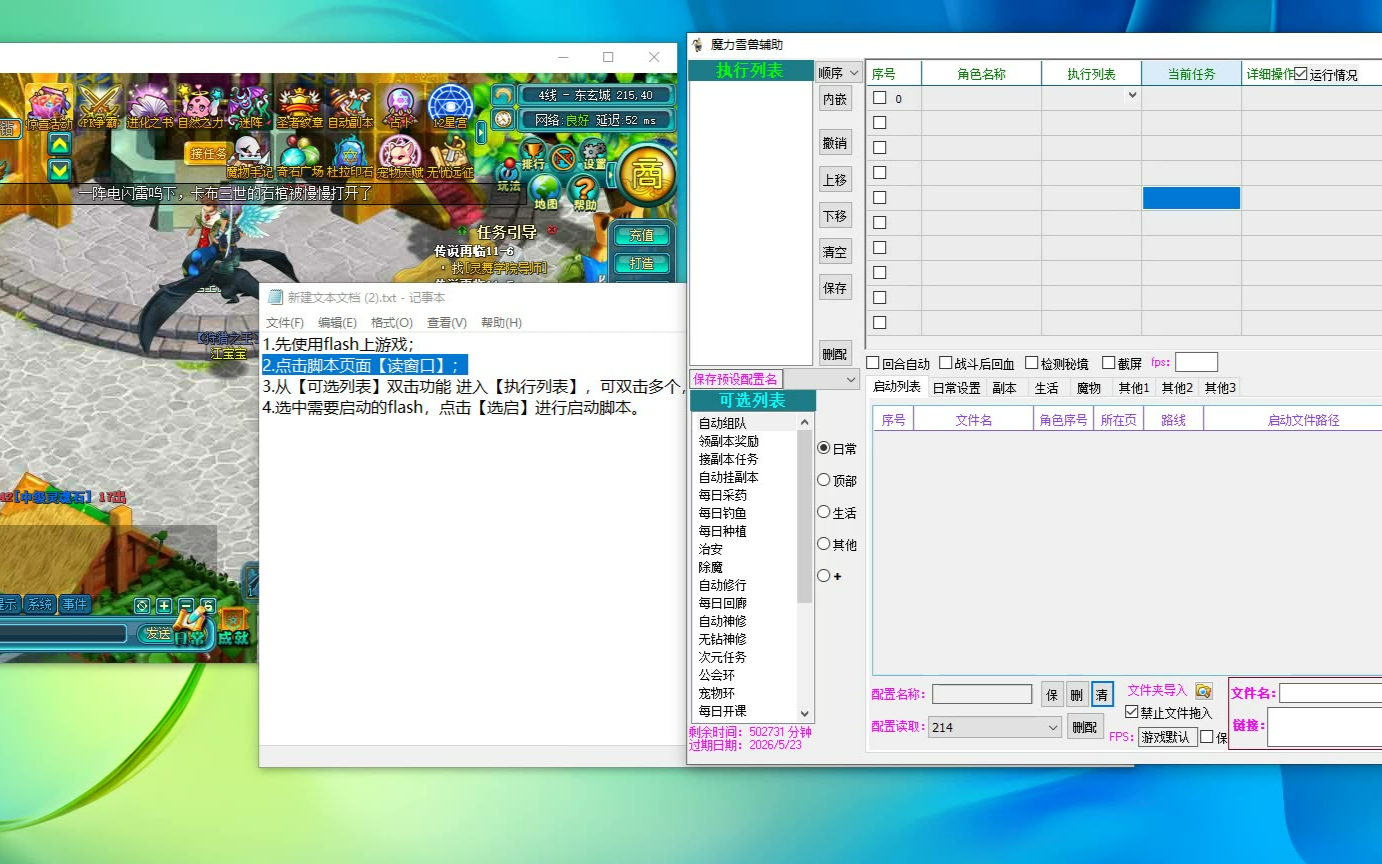Open the 迷阵 bat-winged icon
The image size is (1382, 864).
pos(249,106)
